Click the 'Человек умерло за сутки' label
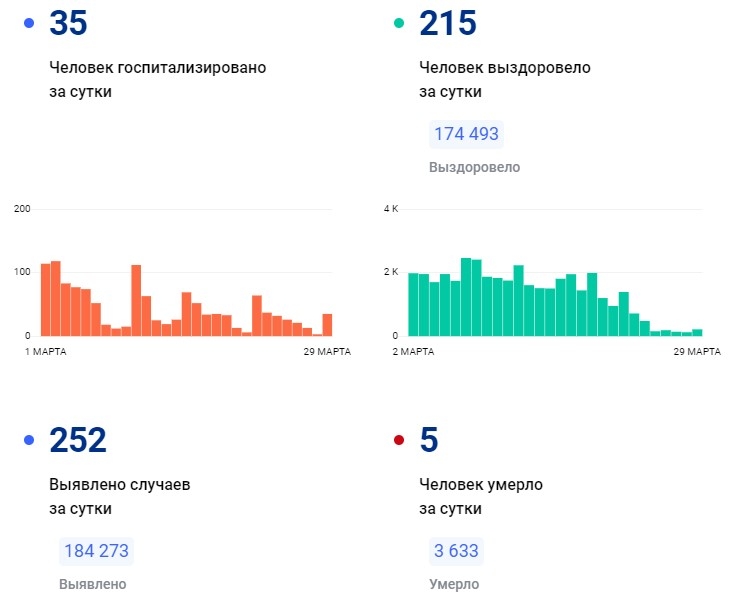 [480, 497]
